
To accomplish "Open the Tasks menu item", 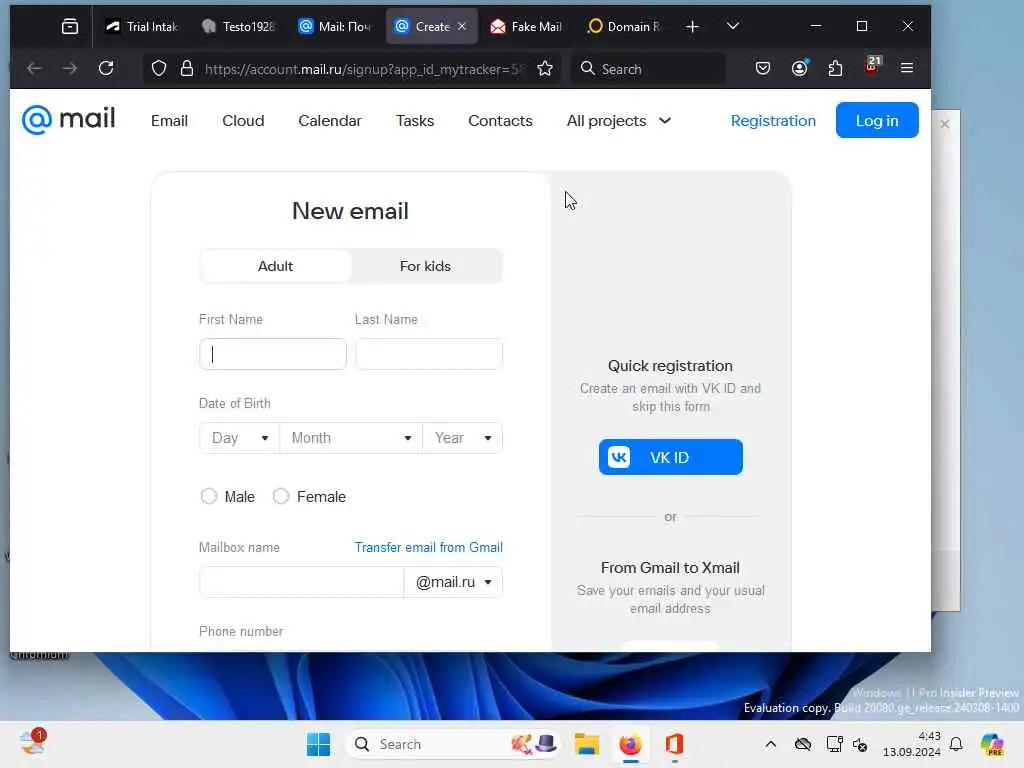I will (415, 121).
